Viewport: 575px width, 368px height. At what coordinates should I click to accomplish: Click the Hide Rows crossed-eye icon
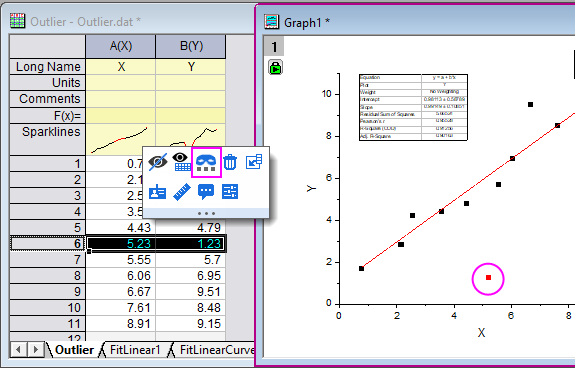point(158,162)
